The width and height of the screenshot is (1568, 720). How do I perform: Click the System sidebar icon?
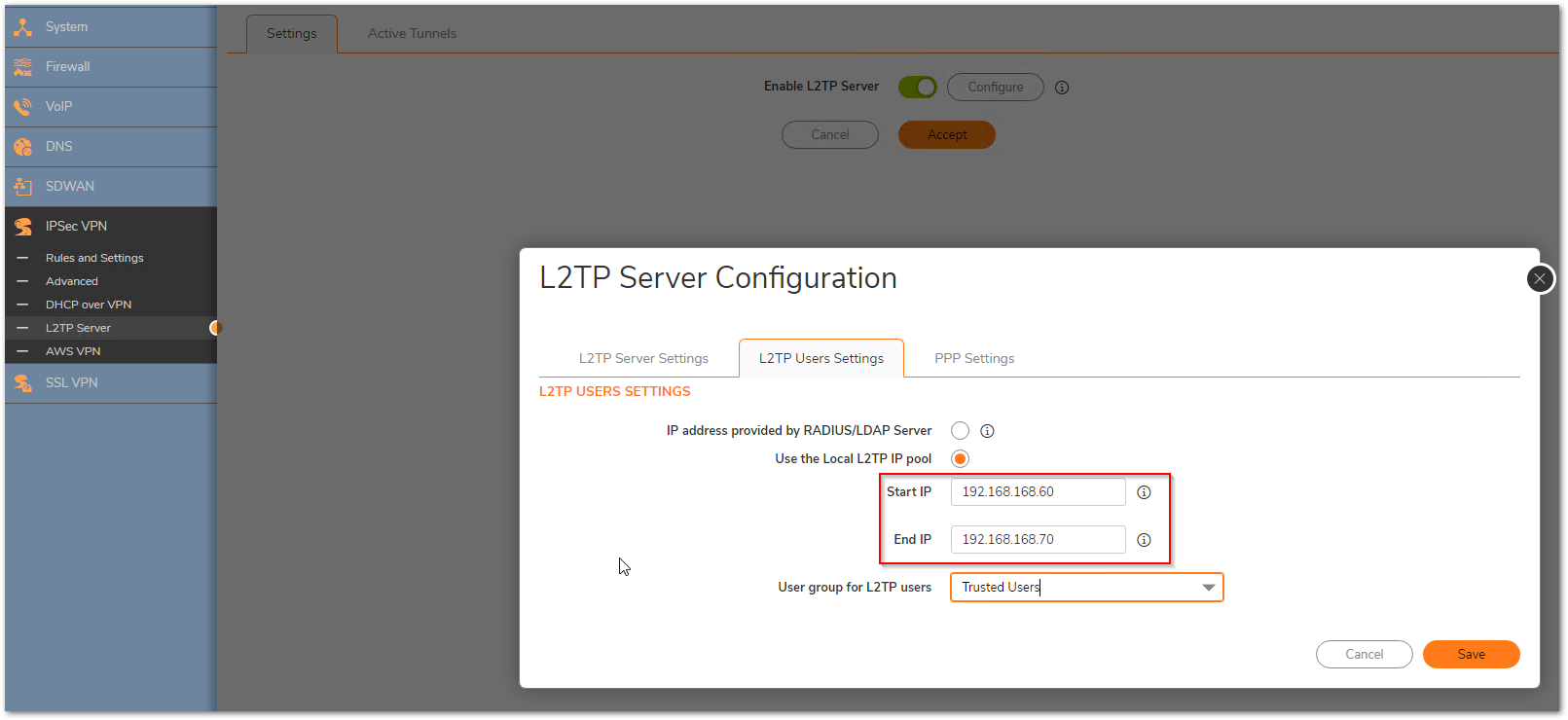click(x=23, y=27)
